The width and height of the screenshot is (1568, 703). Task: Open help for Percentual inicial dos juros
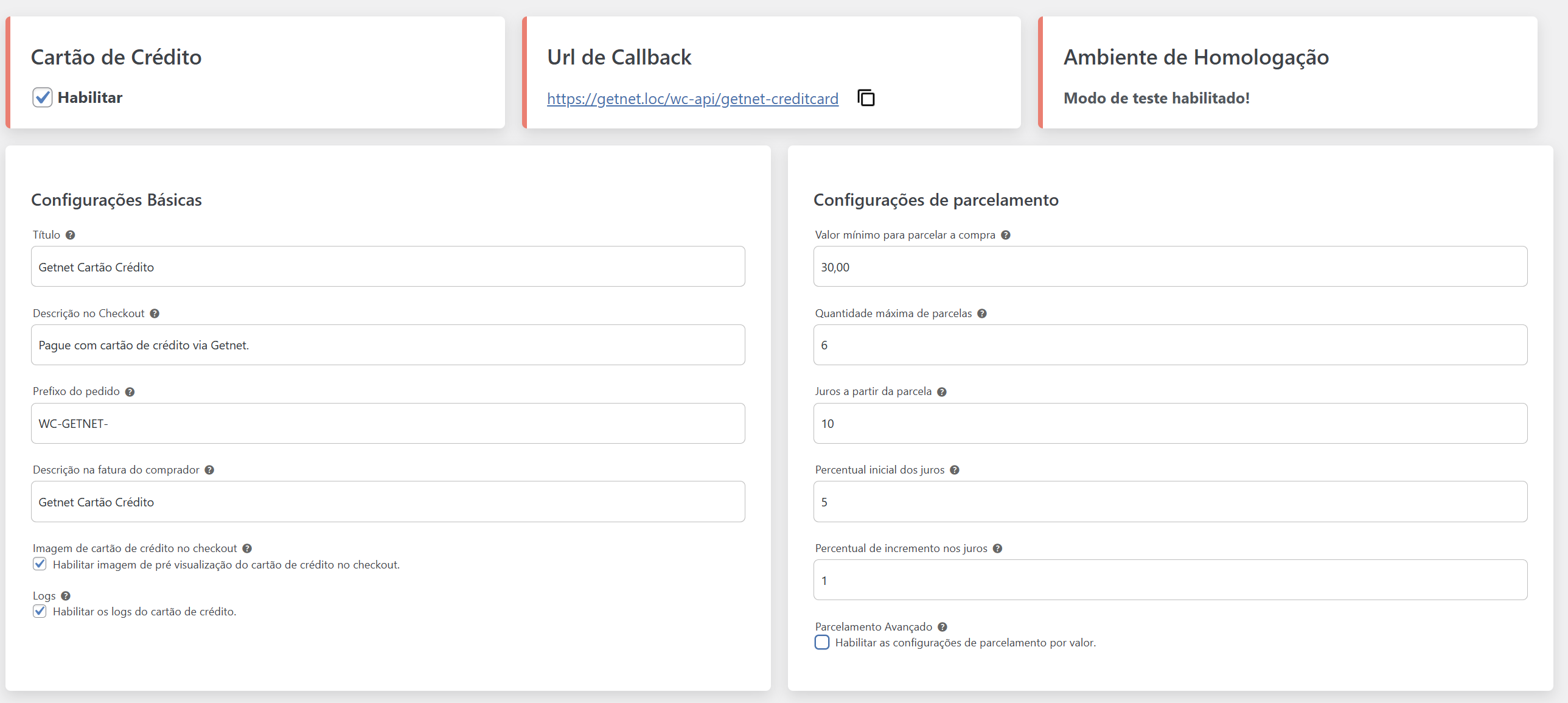955,470
